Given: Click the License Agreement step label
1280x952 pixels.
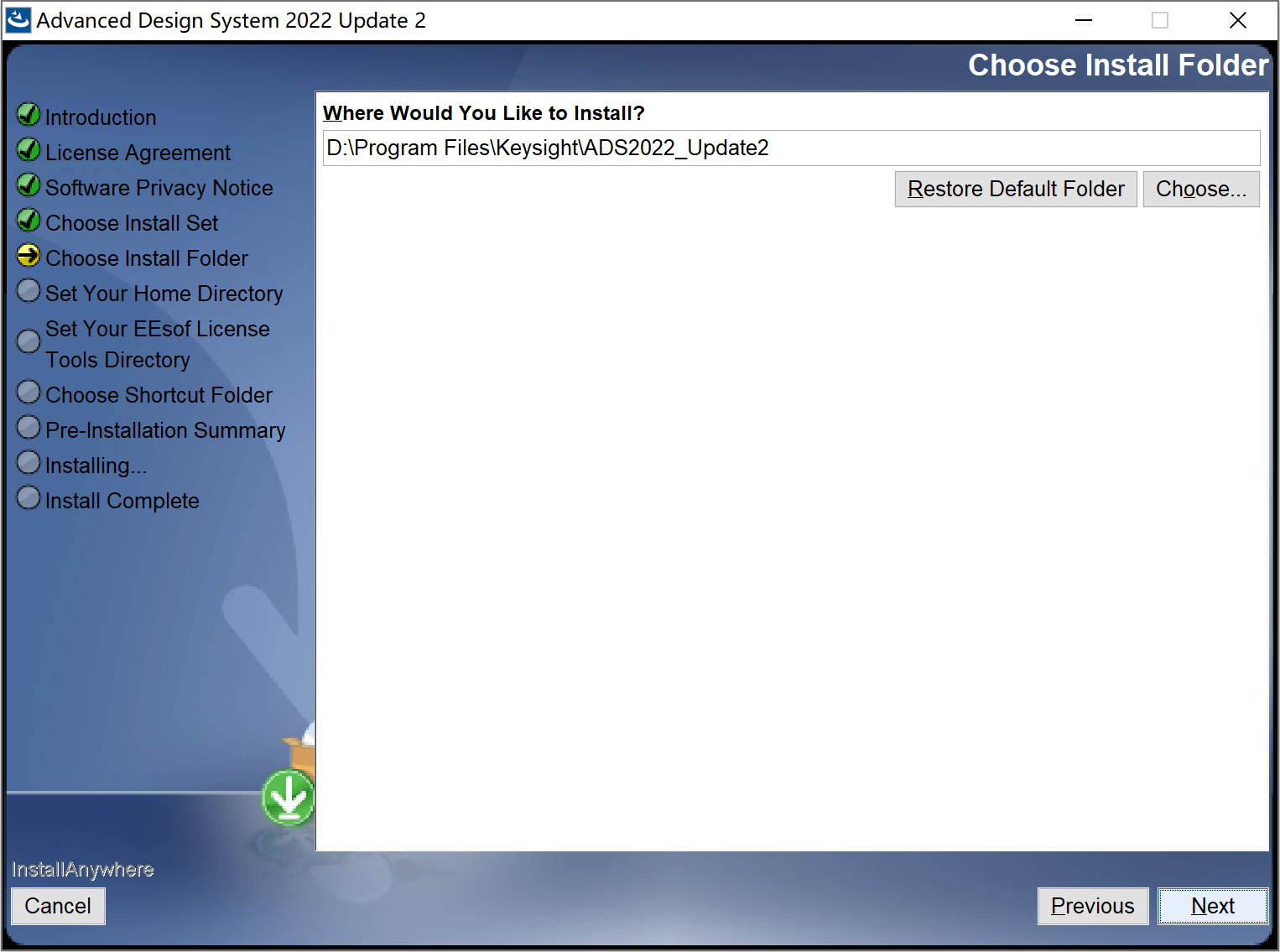Looking at the screenshot, I should tap(138, 153).
